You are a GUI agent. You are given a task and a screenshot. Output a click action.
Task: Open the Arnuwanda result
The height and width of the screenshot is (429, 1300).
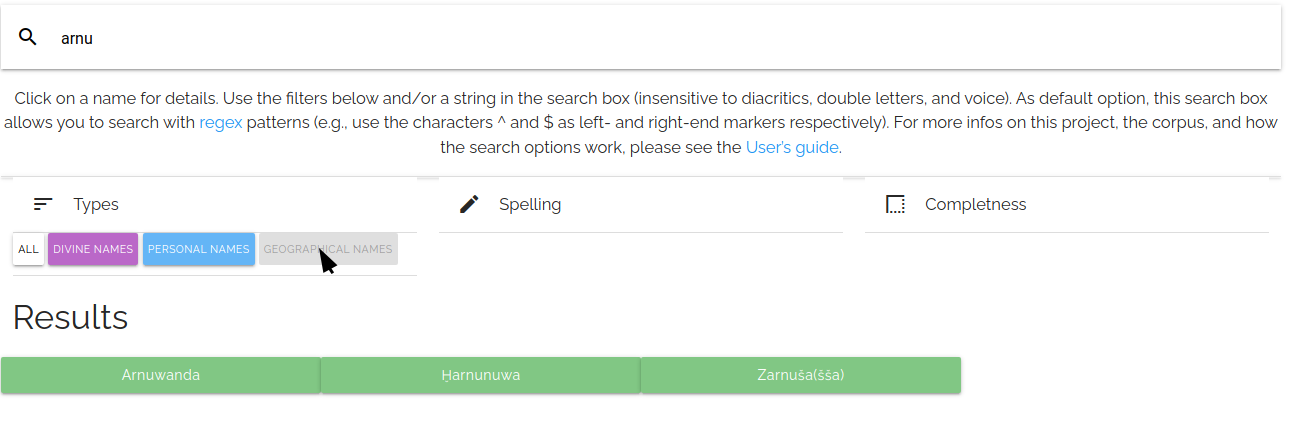coord(161,375)
